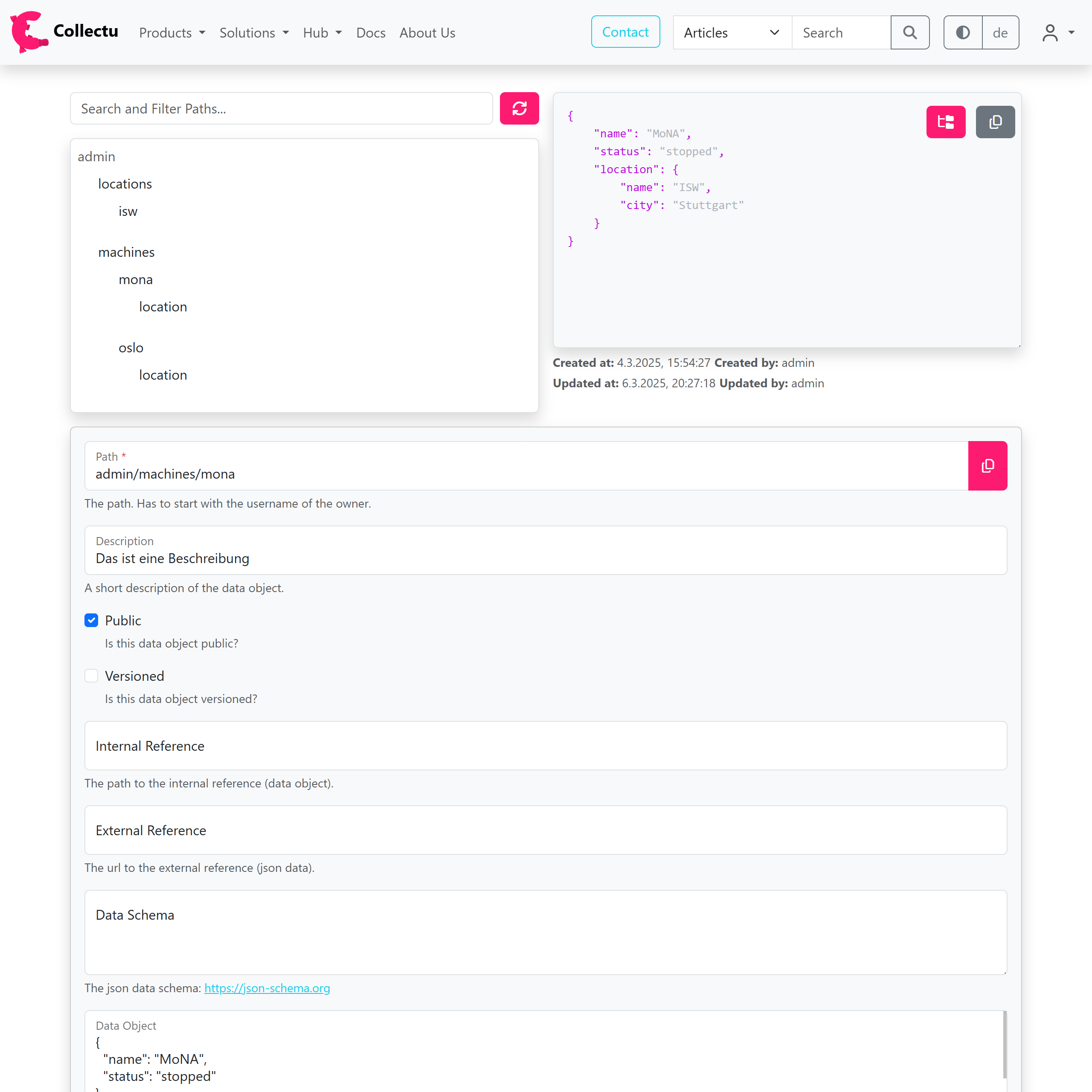The image size is (1092, 1092).
Task: Copy JSON using the gray copy icon
Action: (x=995, y=122)
